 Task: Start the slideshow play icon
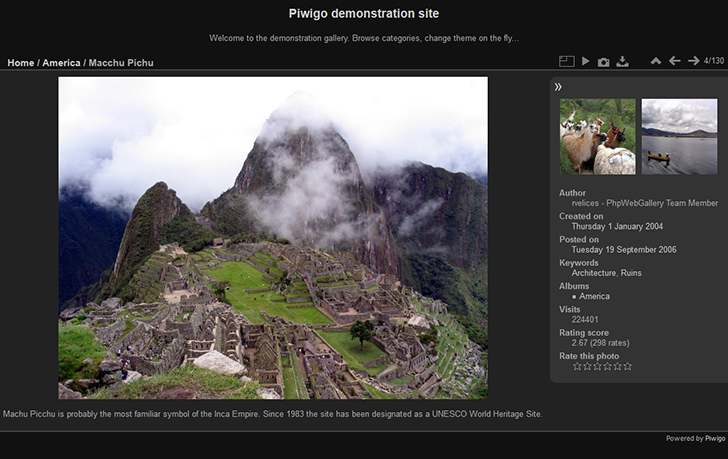pyautogui.click(x=585, y=61)
